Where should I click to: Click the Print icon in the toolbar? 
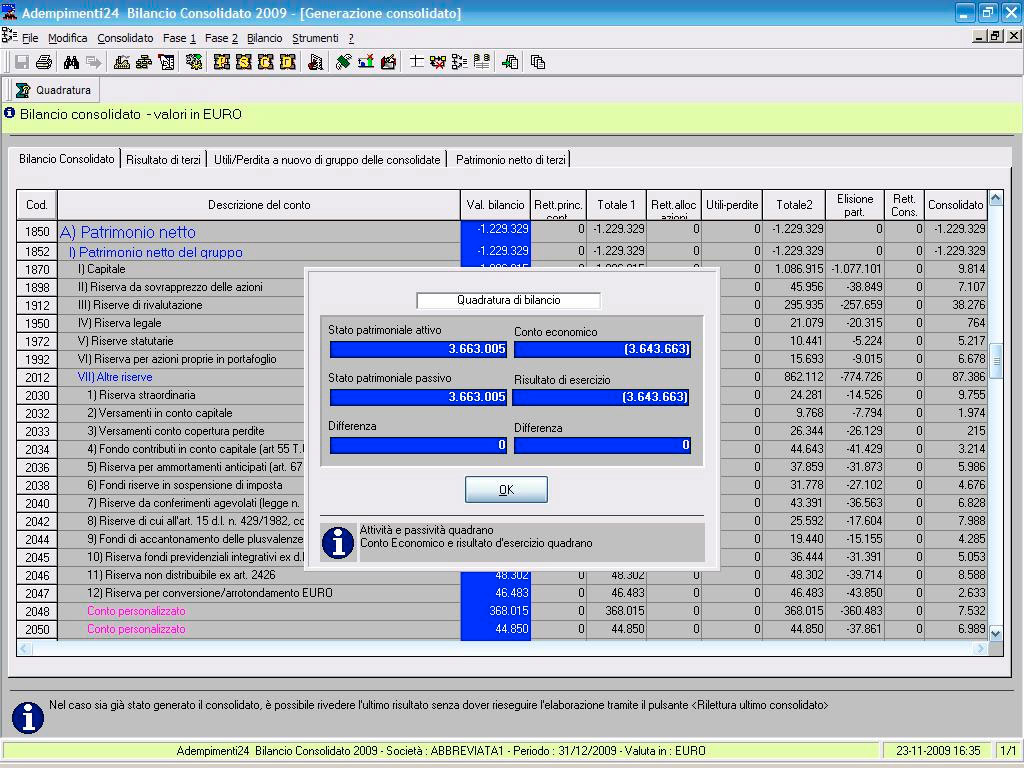[44, 62]
